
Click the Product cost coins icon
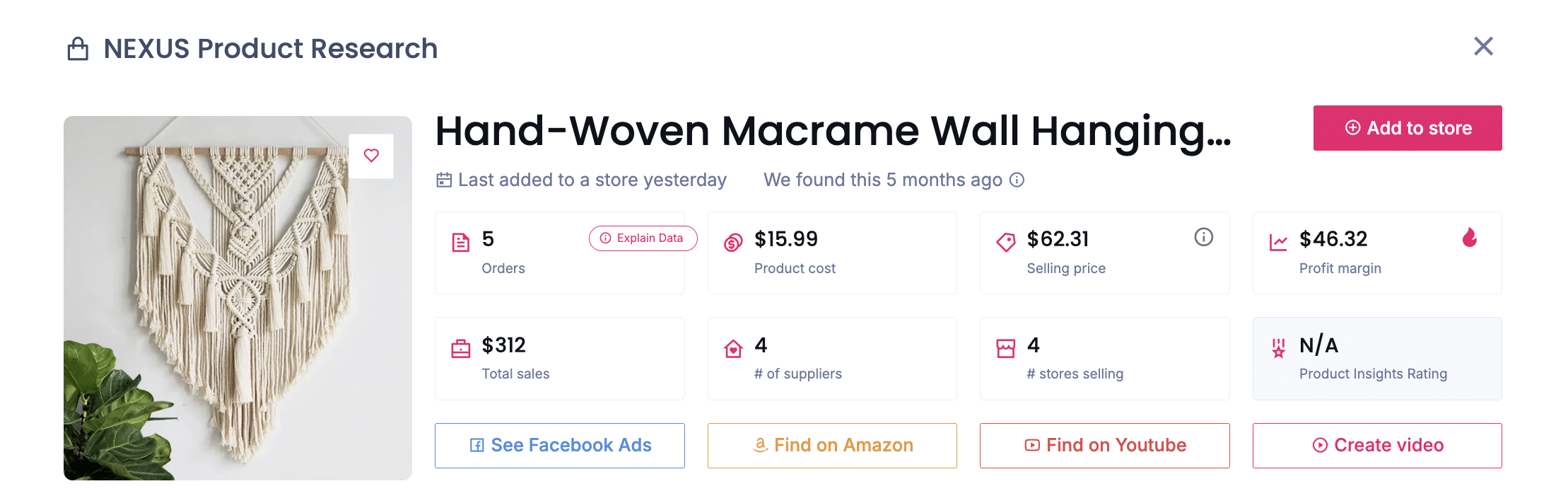(733, 243)
